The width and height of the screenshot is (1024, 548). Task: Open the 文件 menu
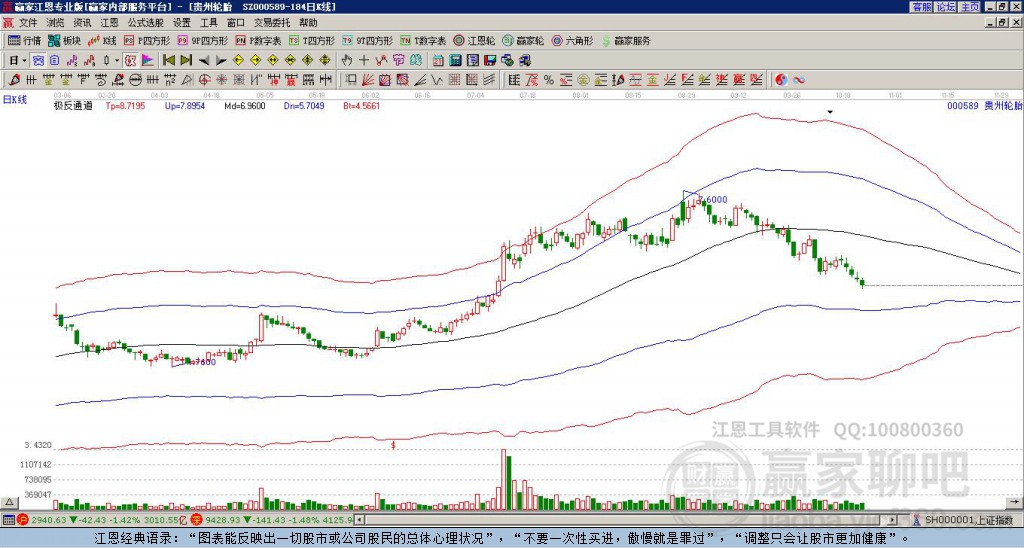27,23
